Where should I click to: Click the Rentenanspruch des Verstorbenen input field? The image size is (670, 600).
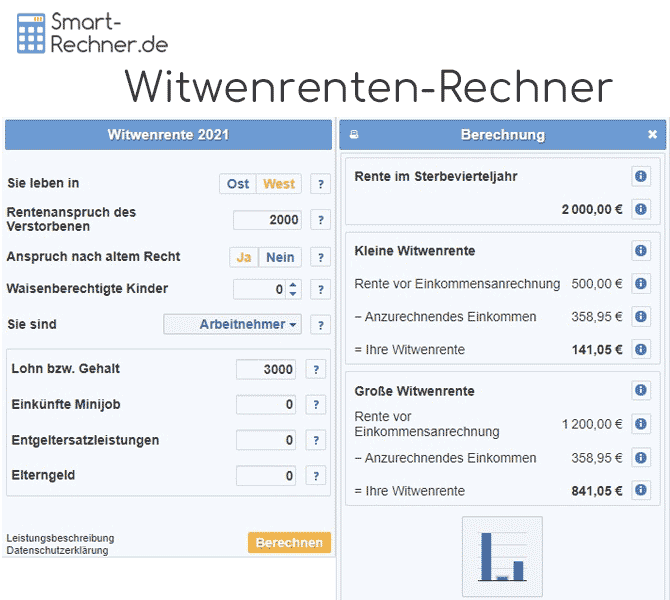pyautogui.click(x=267, y=220)
